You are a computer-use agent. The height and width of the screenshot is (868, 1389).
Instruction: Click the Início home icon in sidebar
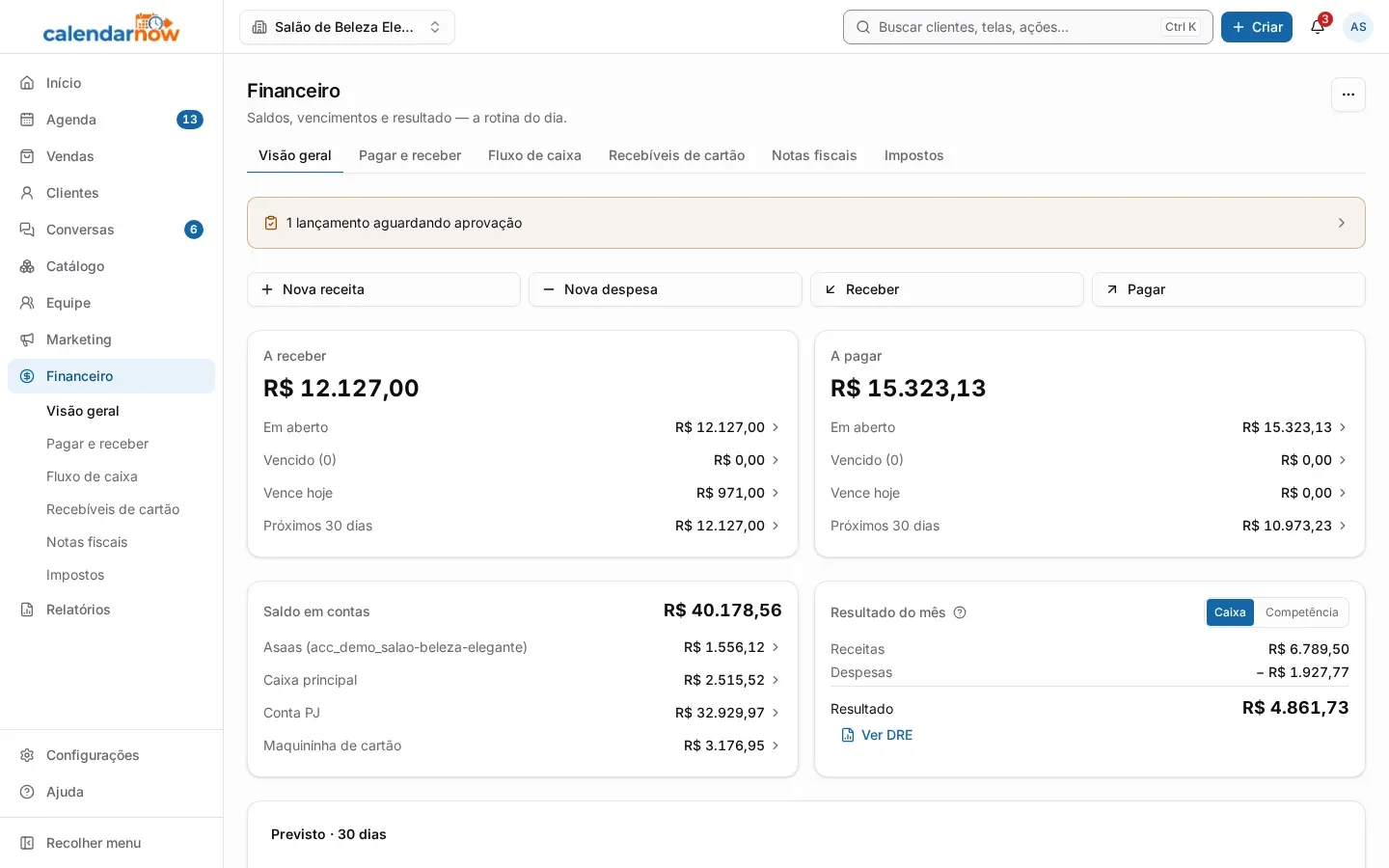pos(27,83)
